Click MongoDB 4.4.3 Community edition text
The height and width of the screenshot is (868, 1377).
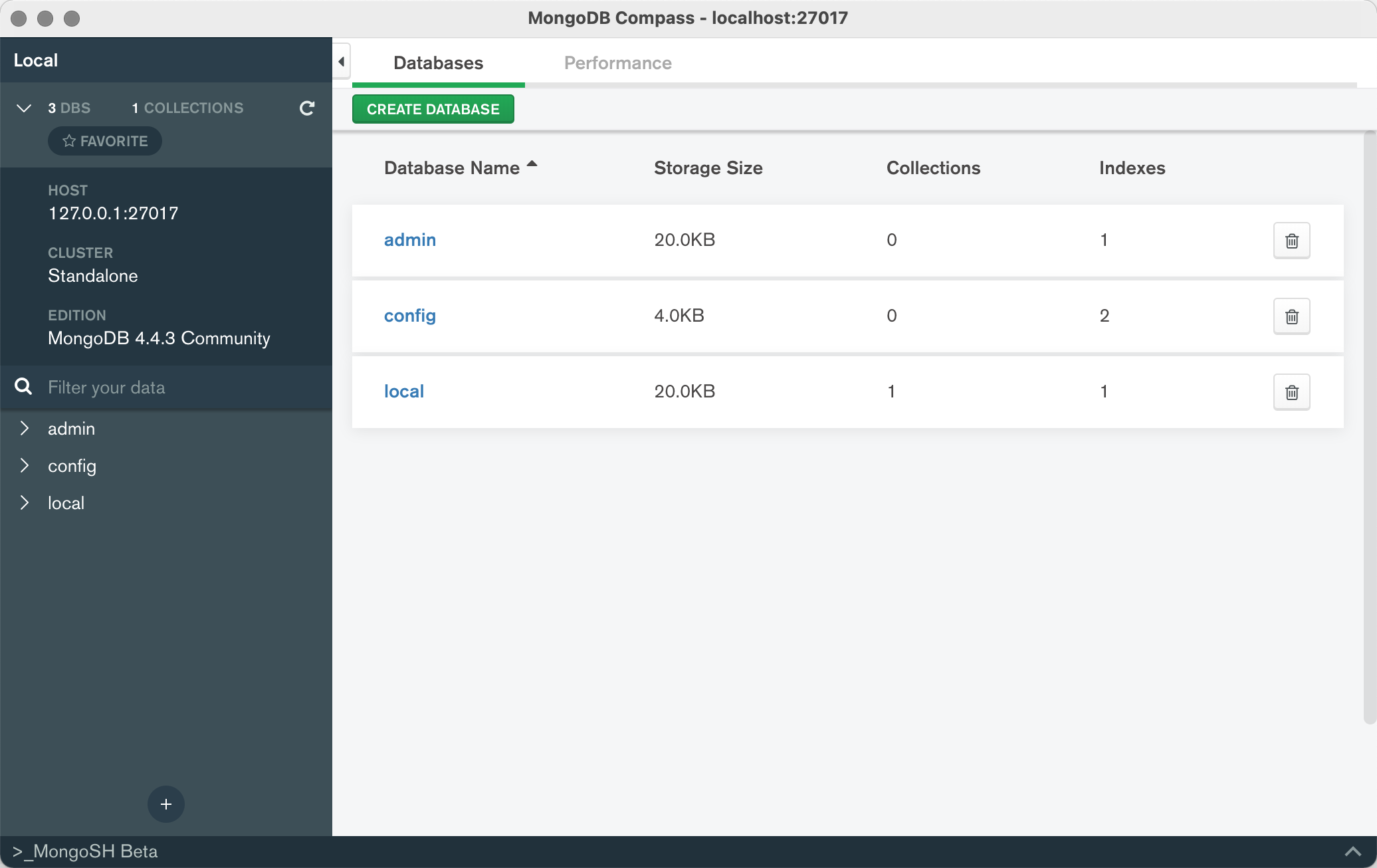point(159,338)
